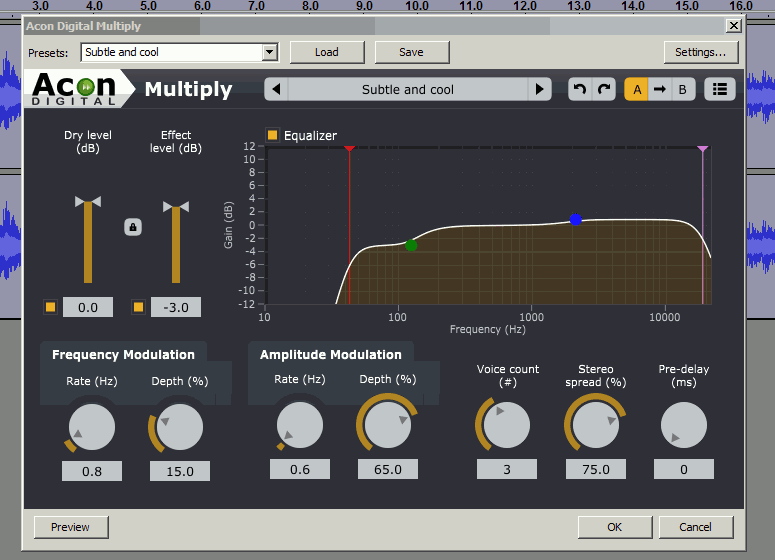Click the red low-cut marker
This screenshot has width=775, height=560.
349,149
